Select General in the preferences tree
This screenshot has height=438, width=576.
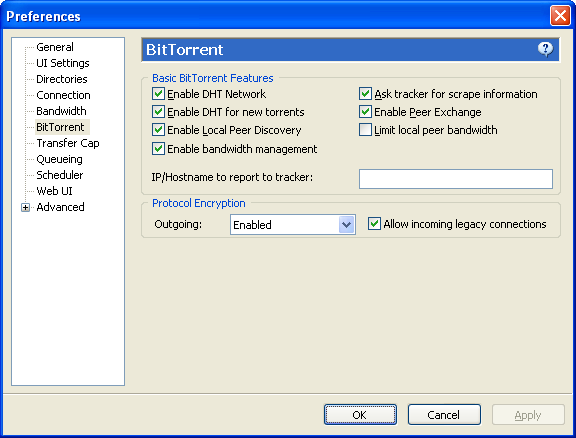[55, 47]
